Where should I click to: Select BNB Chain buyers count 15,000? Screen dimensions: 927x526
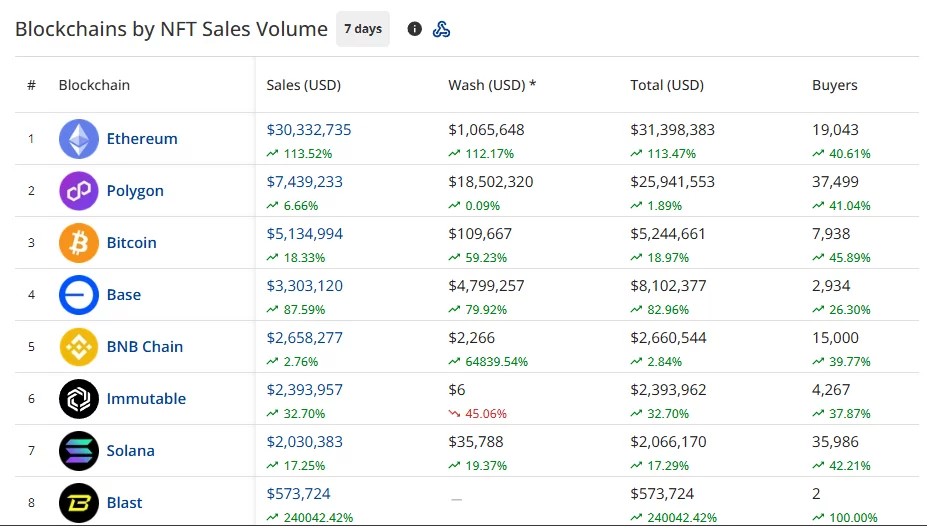click(835, 338)
